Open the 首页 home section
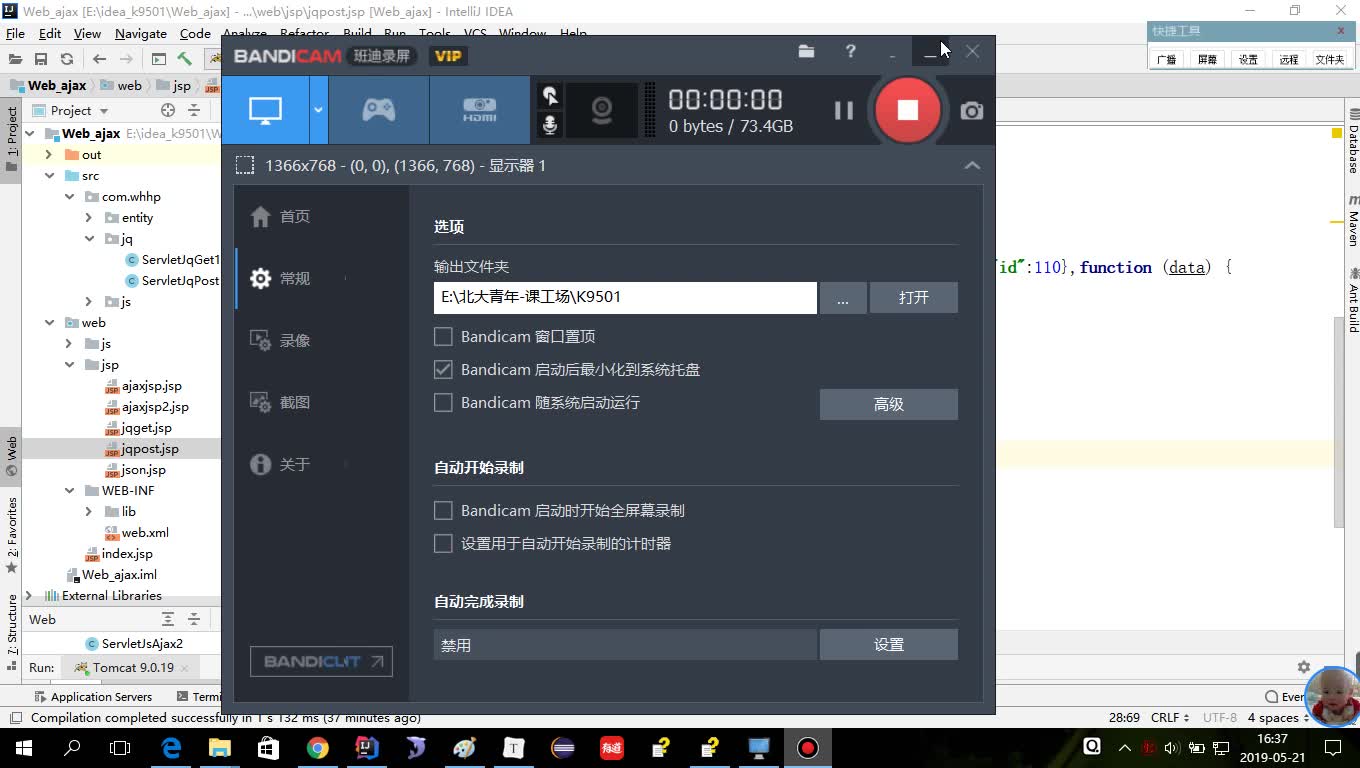1360x768 pixels. tap(281, 217)
